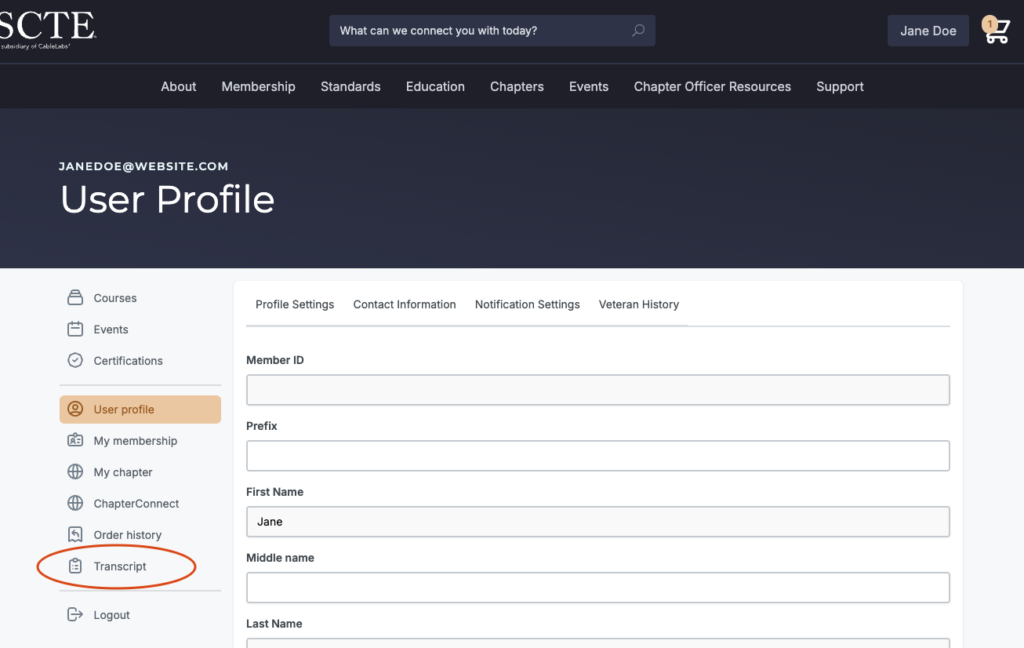
Task: Click the My chapter globe icon
Action: point(75,472)
